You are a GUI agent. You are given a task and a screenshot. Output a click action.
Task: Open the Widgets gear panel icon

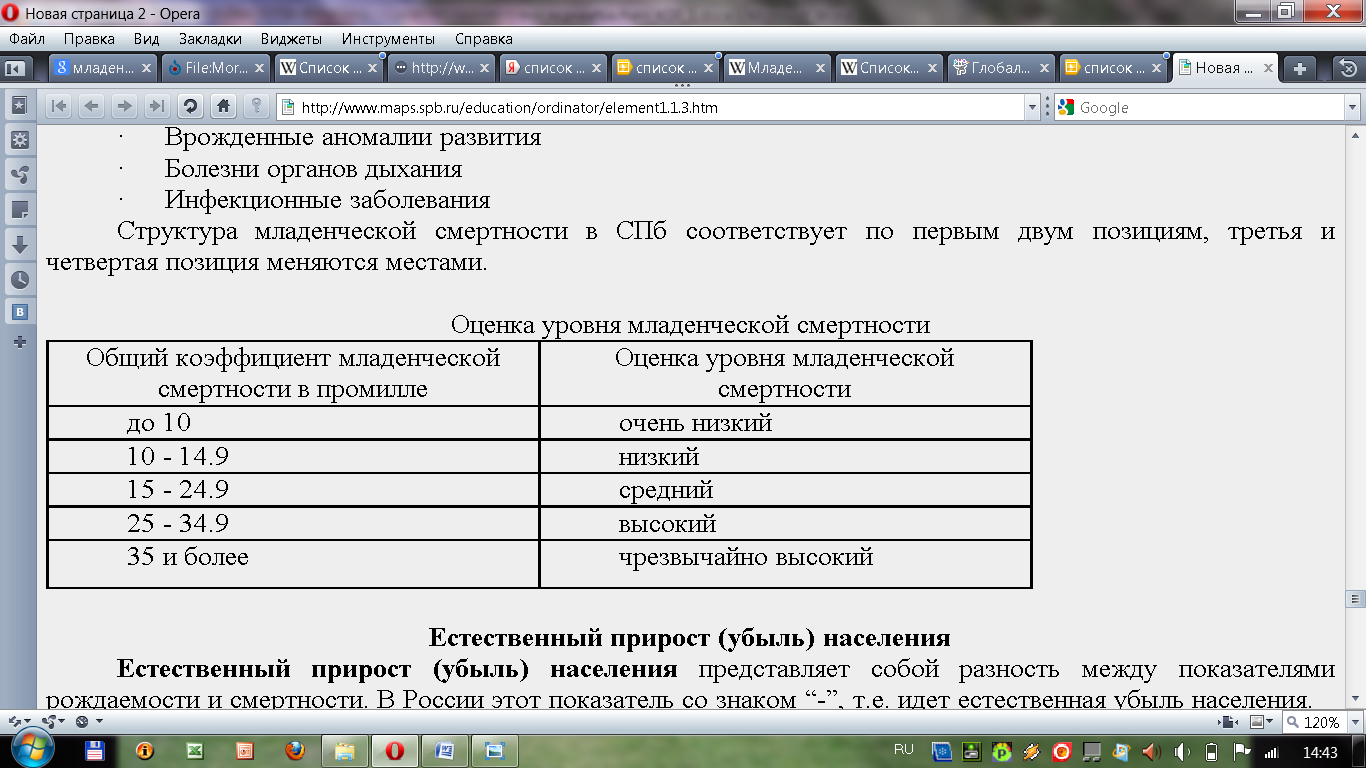[19, 140]
